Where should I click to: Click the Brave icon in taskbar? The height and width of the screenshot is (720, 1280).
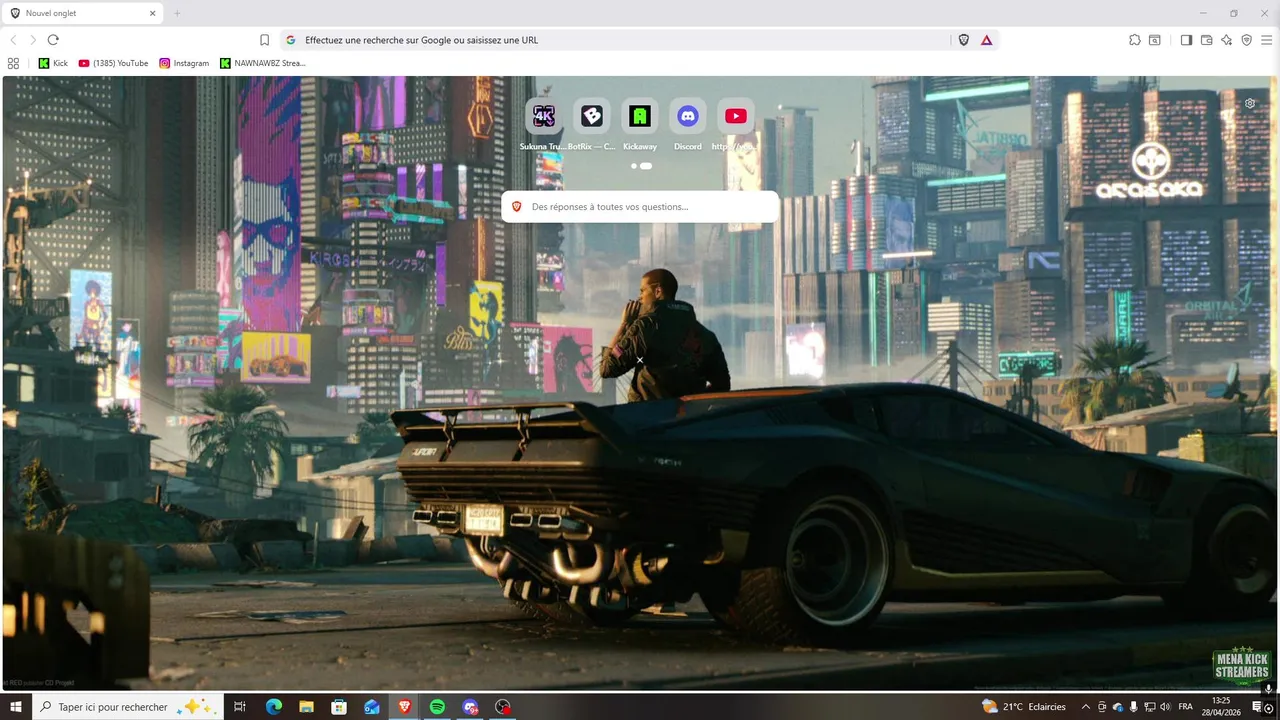(x=404, y=707)
